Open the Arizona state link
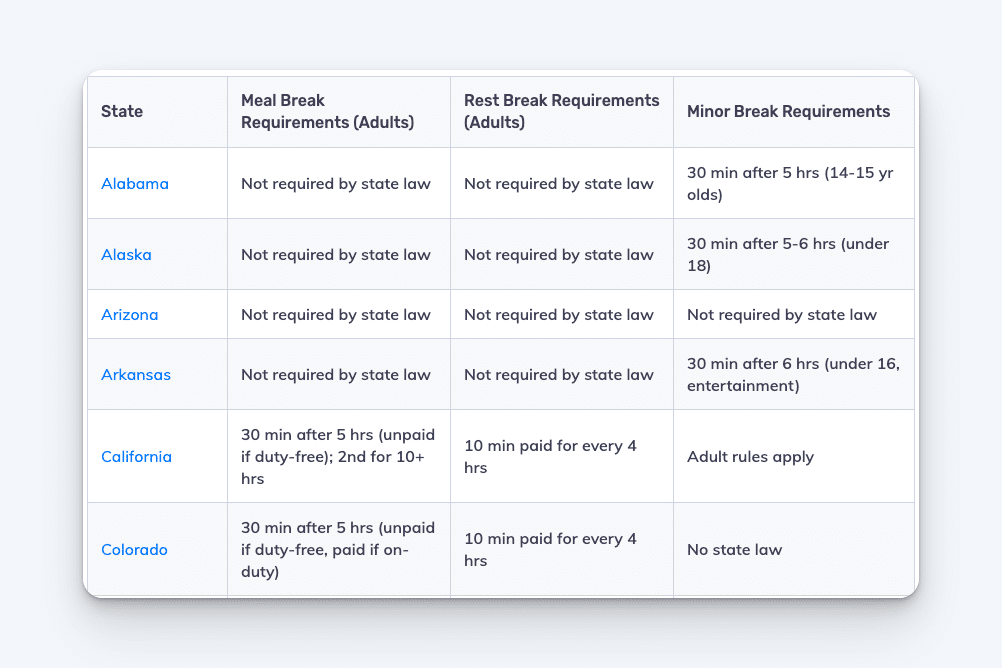 (130, 315)
